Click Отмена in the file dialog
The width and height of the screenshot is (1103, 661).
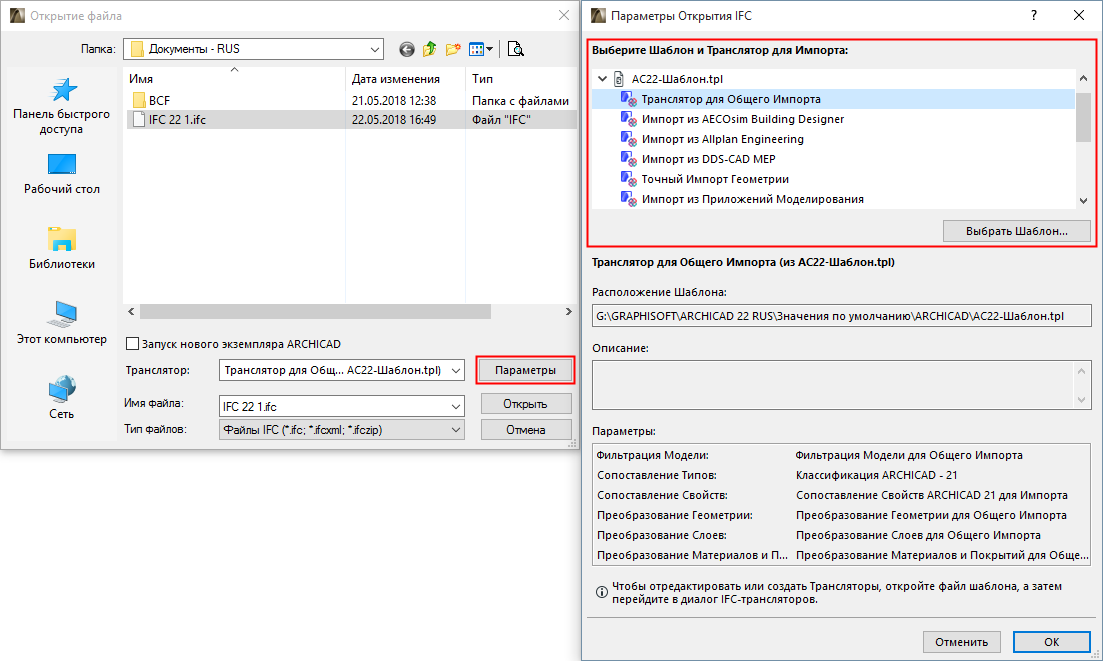click(525, 430)
